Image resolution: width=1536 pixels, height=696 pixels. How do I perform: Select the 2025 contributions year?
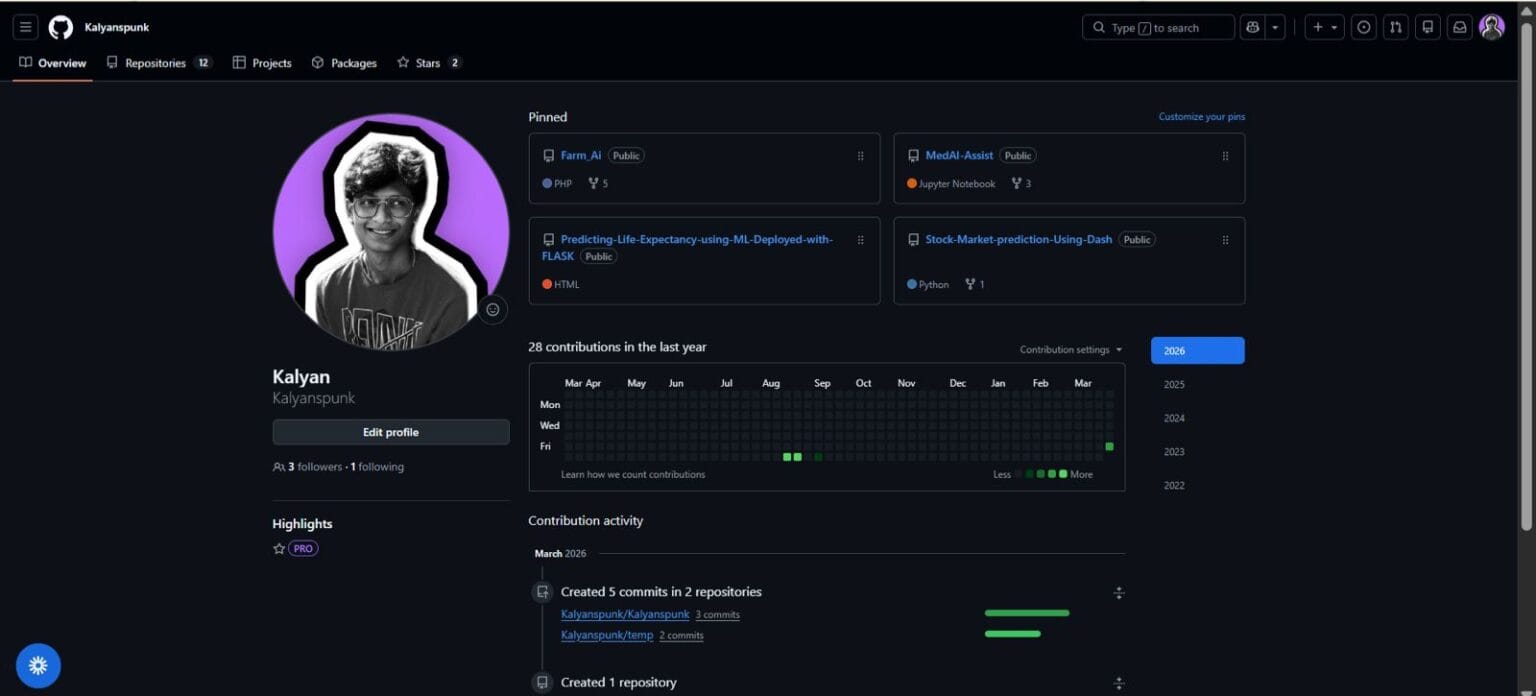[1173, 384]
